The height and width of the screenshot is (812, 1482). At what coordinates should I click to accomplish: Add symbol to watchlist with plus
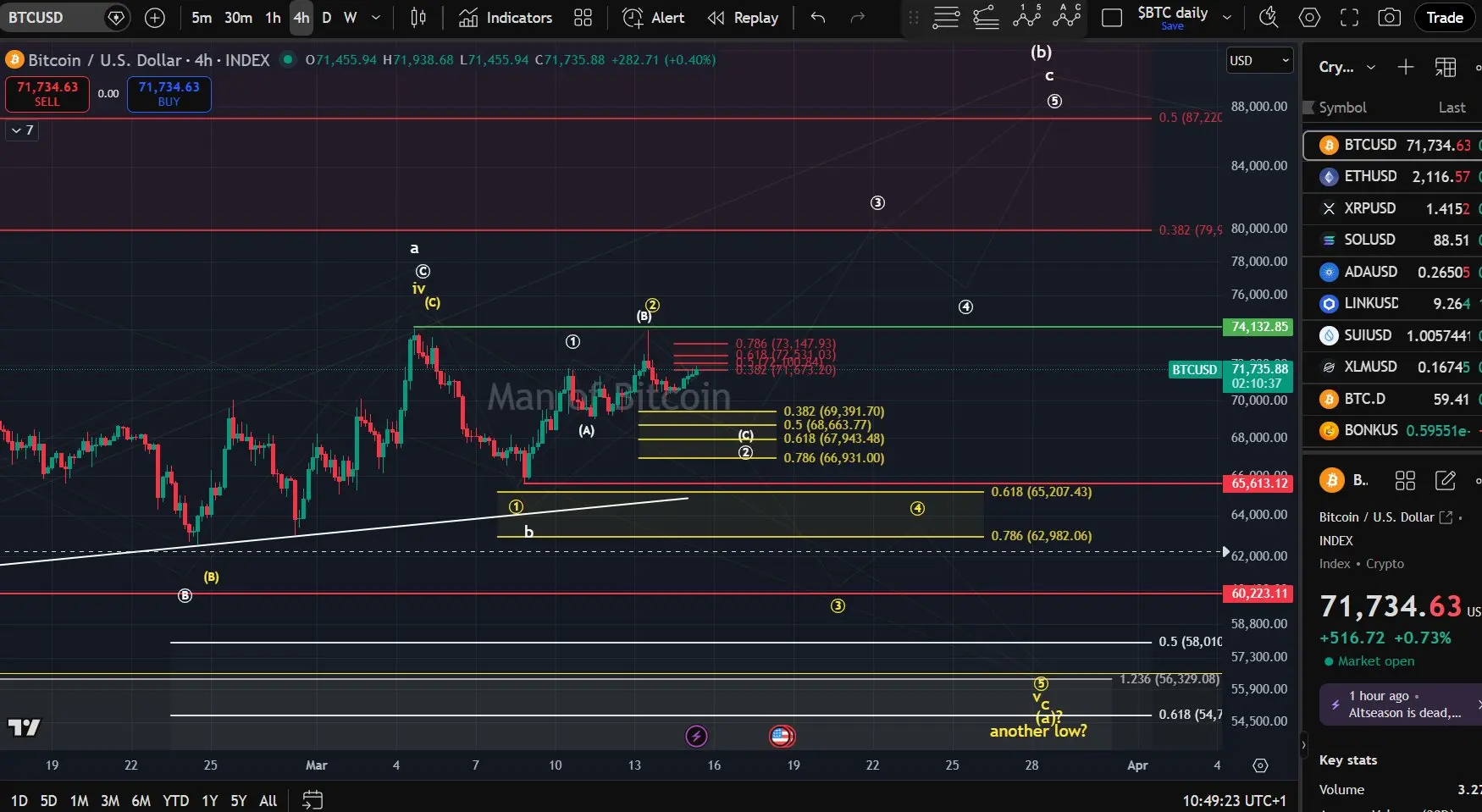(1406, 67)
